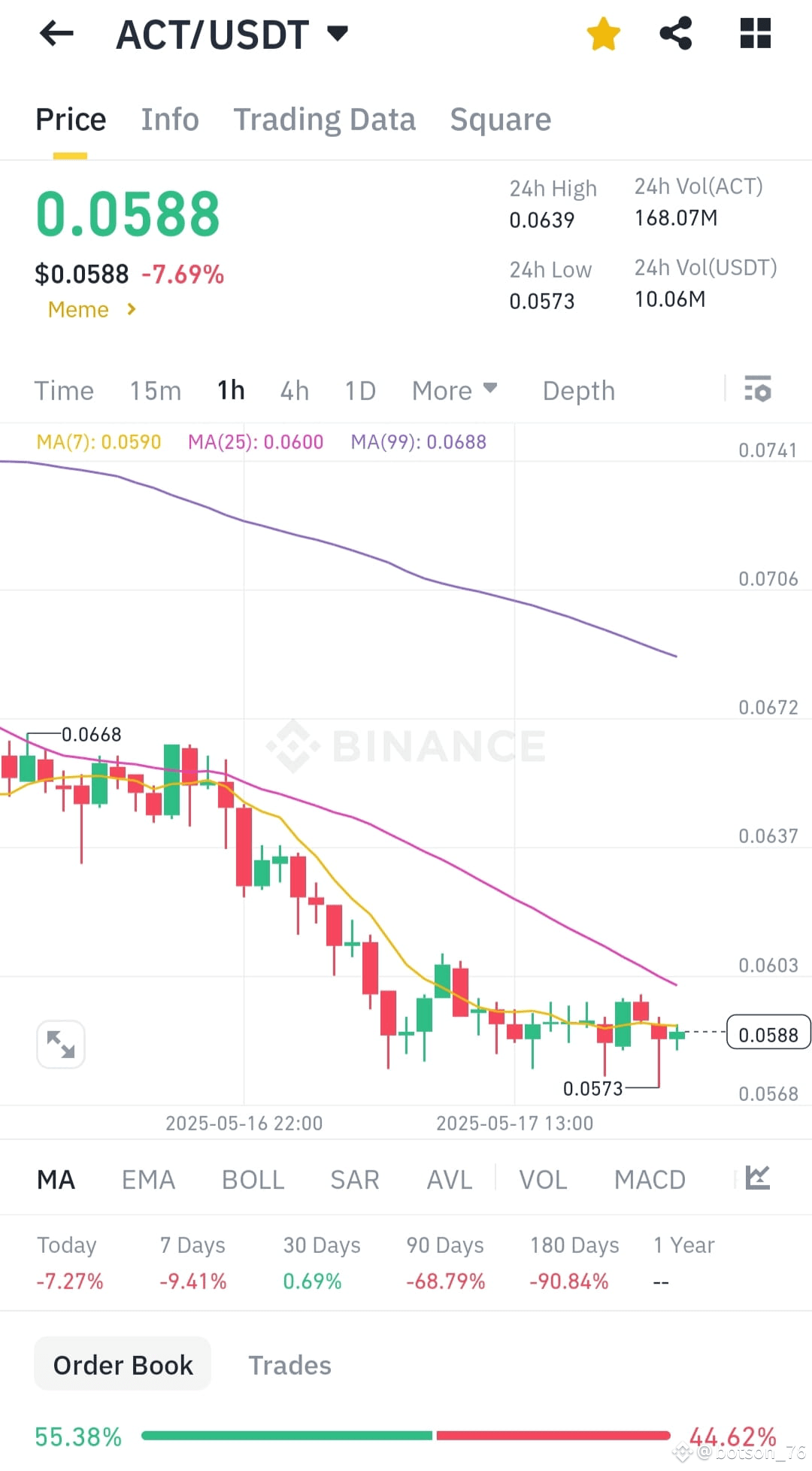Enable the MACD indicator

(650, 1178)
